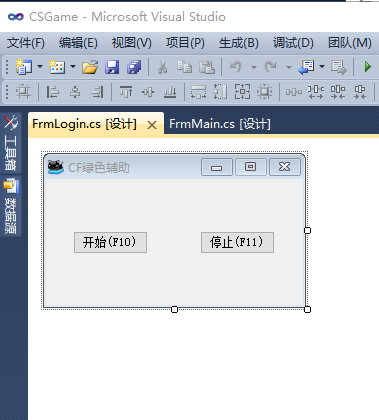Select the 停止(F11) button on the form
Viewport: 379px width, 420px height.
point(237,242)
